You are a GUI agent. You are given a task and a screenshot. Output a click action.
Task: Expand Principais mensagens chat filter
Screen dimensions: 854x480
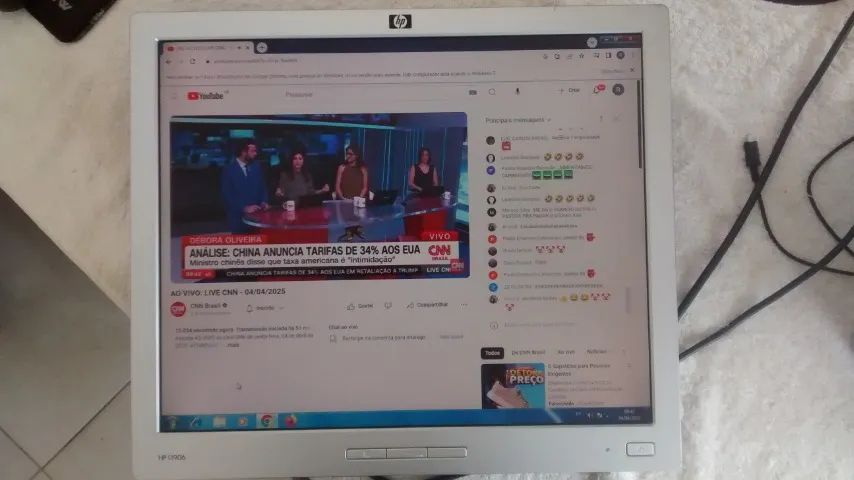(518, 120)
